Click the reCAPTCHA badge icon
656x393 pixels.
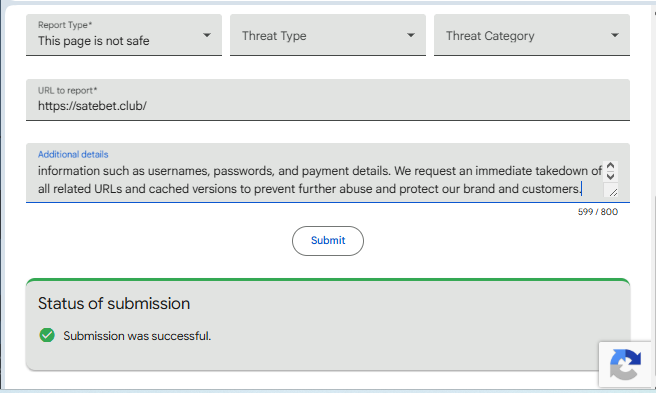tap(625, 365)
